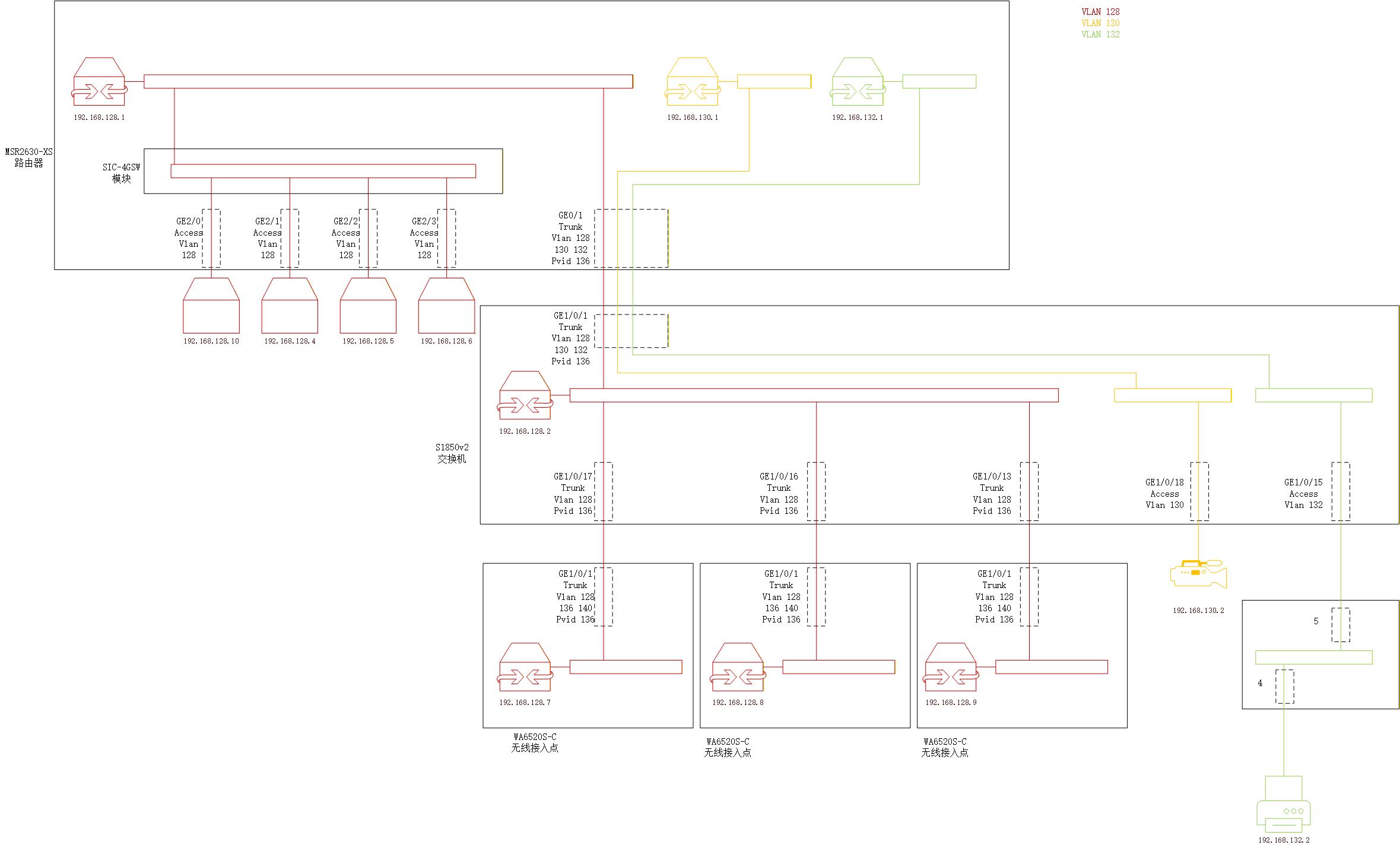
Task: Click the VLAN 132 legend label
Action: 1100,34
